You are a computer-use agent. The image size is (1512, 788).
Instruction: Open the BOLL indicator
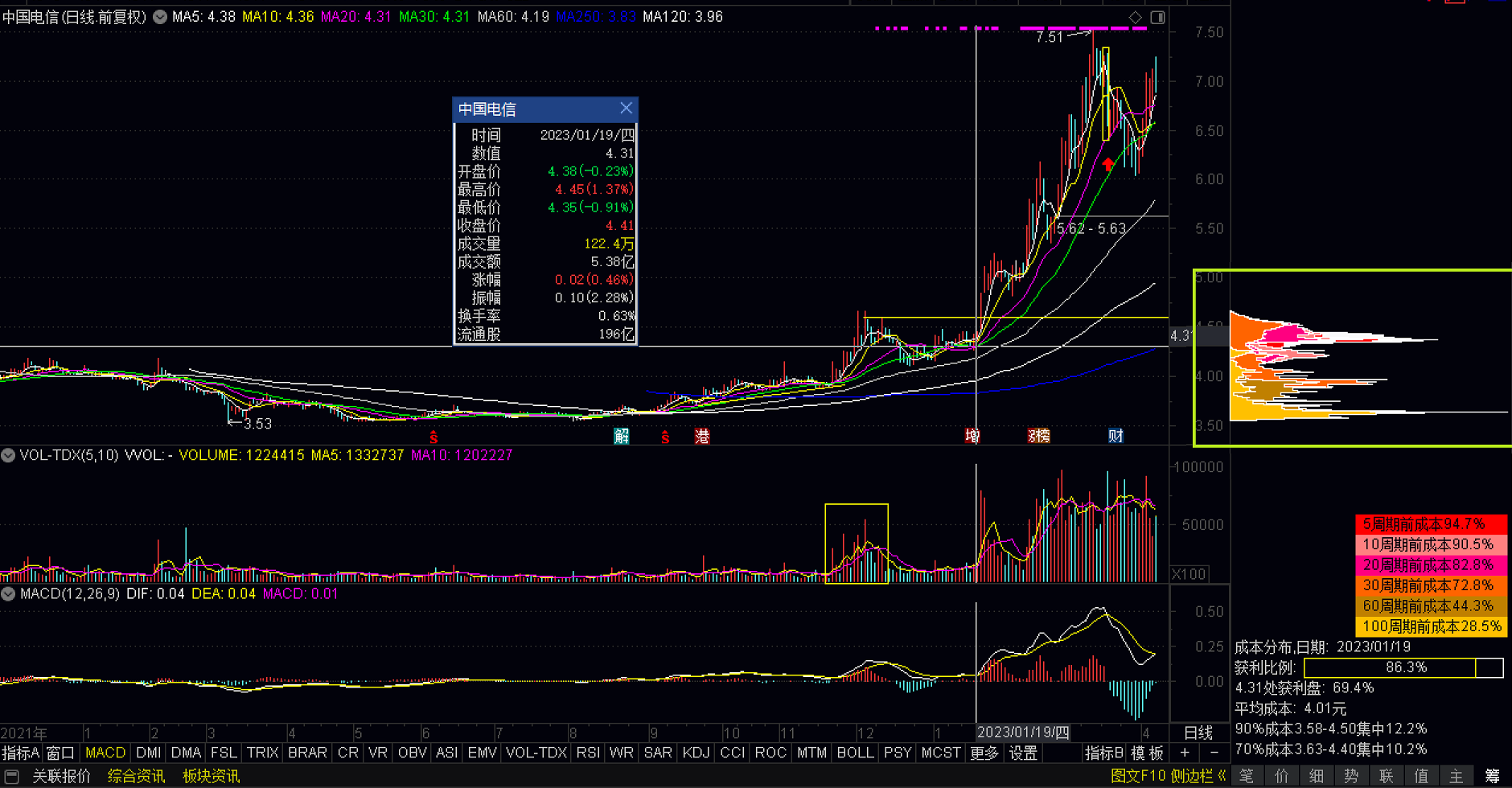(855, 753)
